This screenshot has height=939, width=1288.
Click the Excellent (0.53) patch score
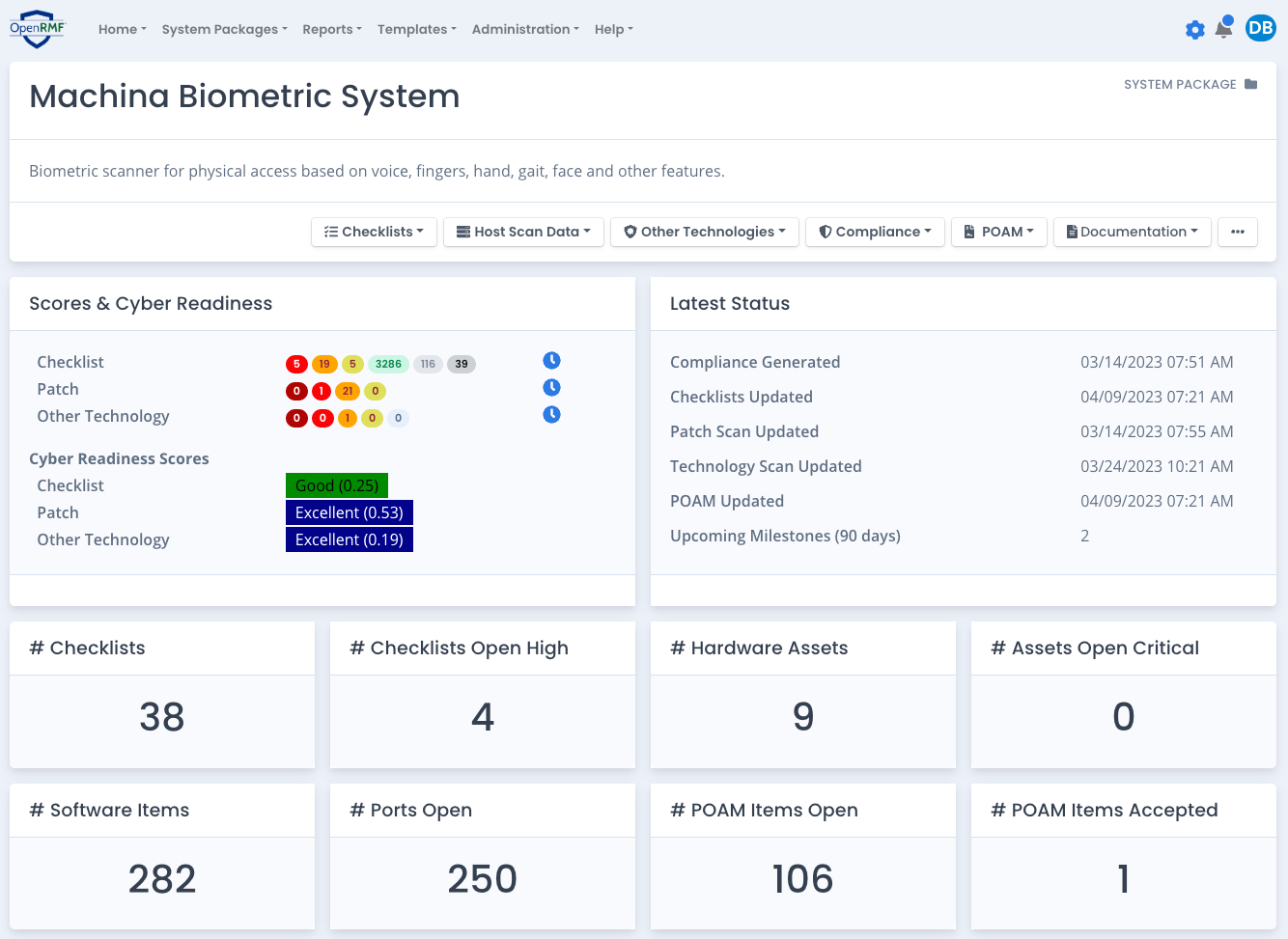coord(350,512)
